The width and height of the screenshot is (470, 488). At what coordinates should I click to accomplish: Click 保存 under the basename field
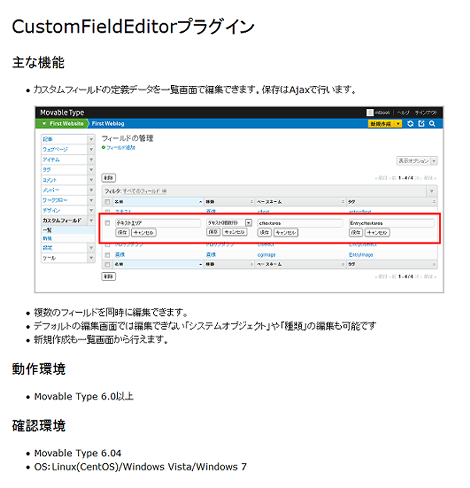pyautogui.click(x=264, y=233)
